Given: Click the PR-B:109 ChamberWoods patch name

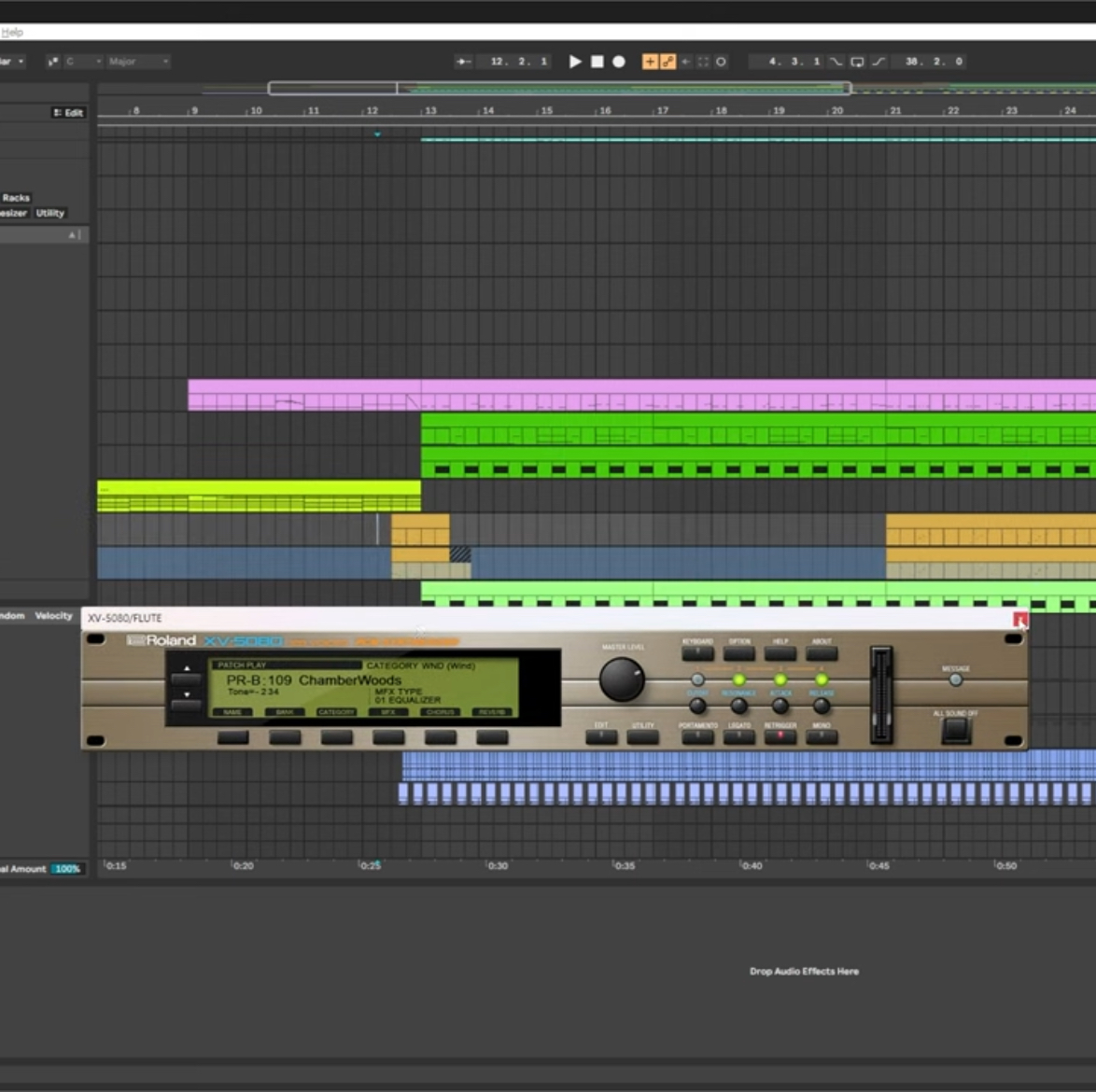Looking at the screenshot, I should pyautogui.click(x=314, y=679).
